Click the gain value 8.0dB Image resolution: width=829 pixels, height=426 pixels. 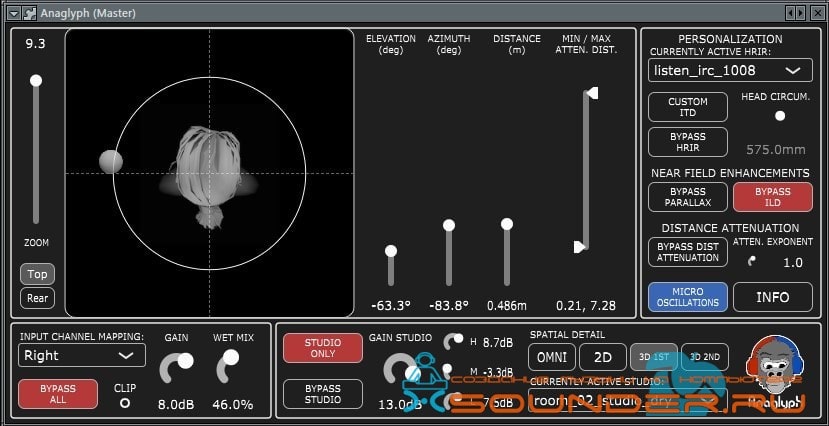pyautogui.click(x=176, y=405)
